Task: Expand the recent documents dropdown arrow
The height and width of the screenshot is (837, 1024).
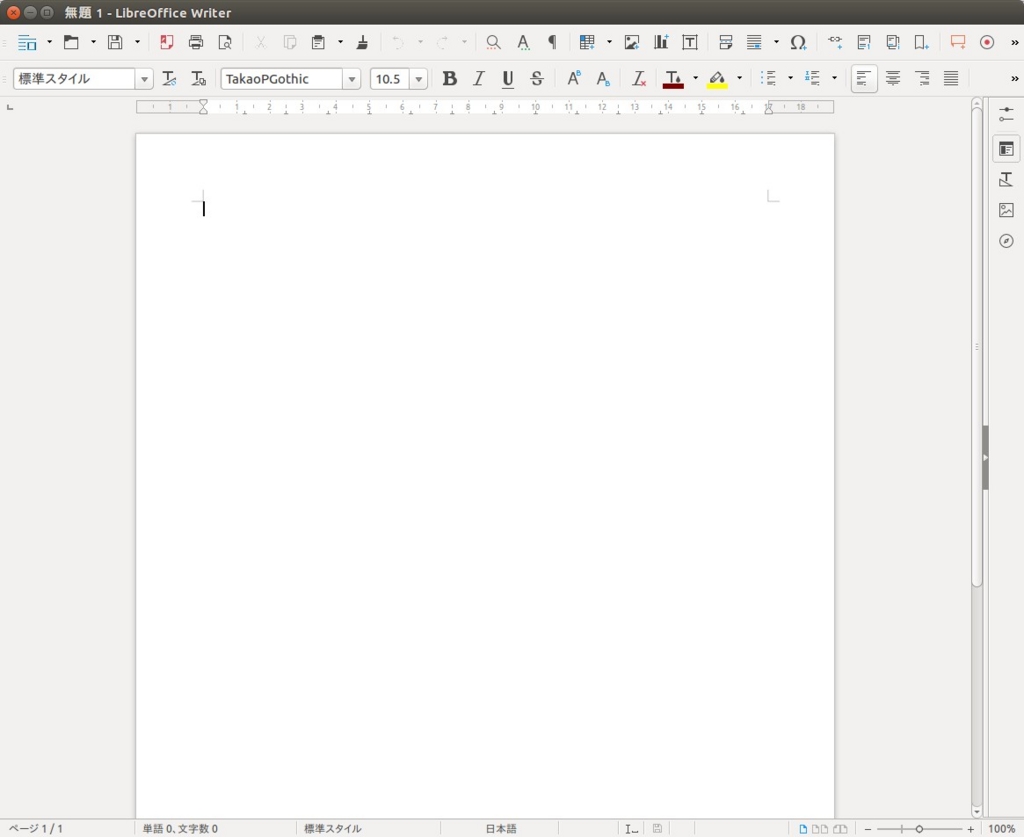Action: [x=93, y=42]
